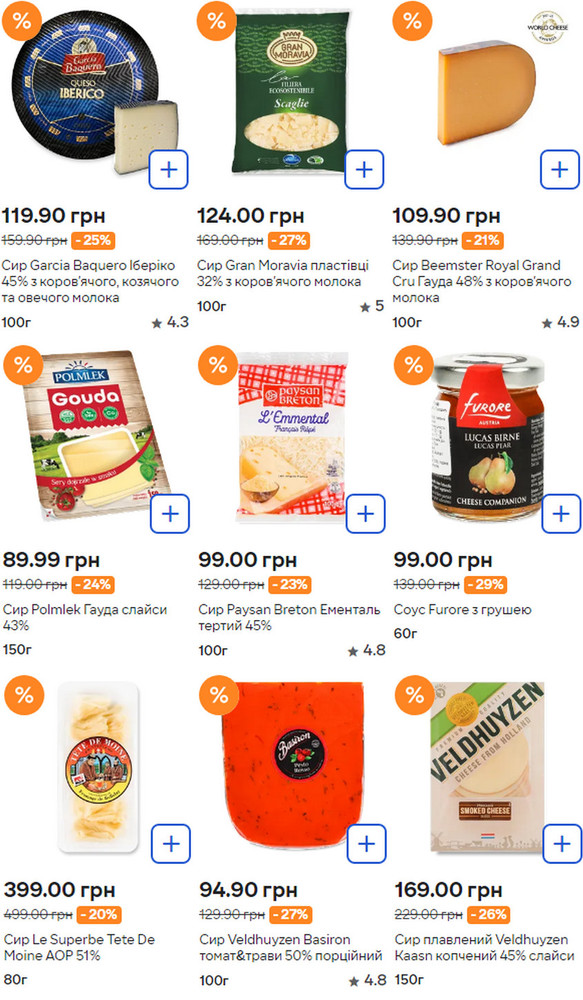The image size is (583, 1000).
Task: Add Garcia Baquero Iberico cheese to cart
Action: coord(168,170)
